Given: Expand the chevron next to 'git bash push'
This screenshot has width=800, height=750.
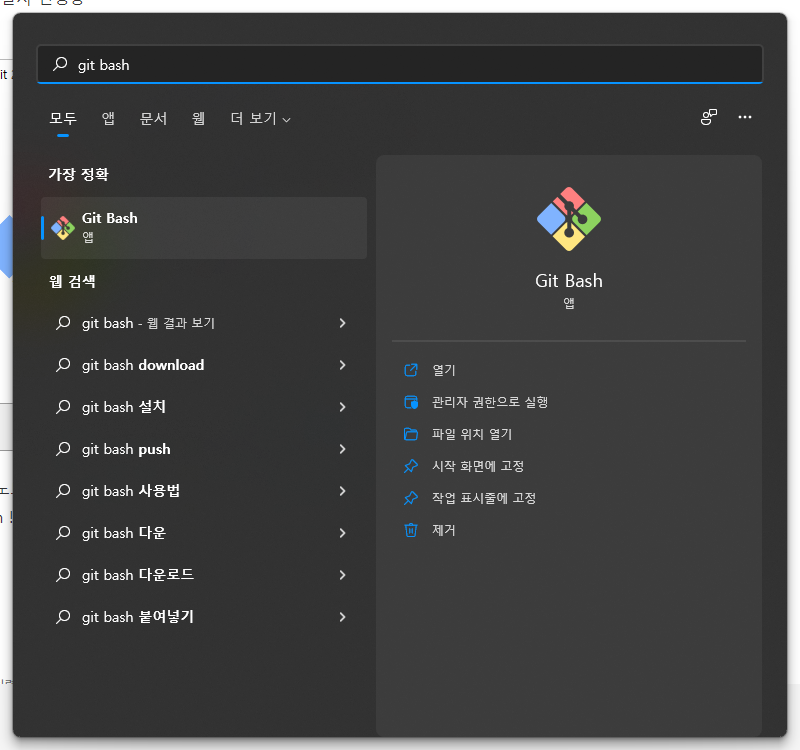Looking at the screenshot, I should pos(342,449).
